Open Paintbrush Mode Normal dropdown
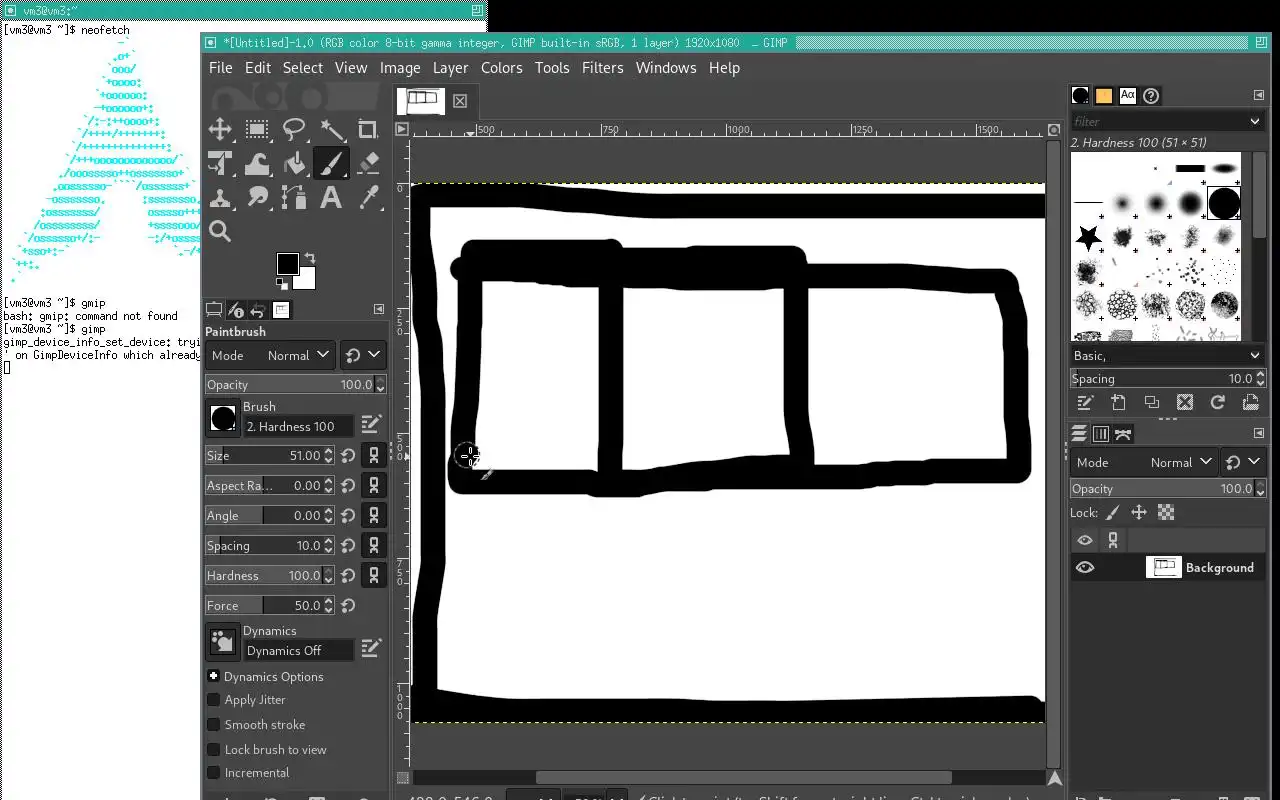The width and height of the screenshot is (1280, 800). (269, 355)
